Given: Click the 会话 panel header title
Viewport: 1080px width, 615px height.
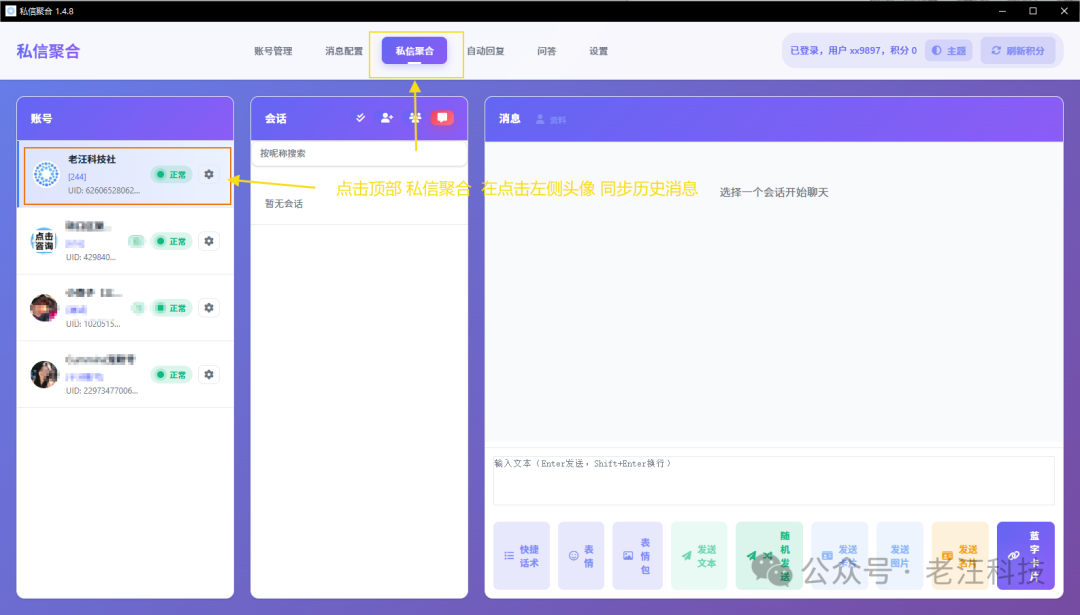Looking at the screenshot, I should 276,118.
